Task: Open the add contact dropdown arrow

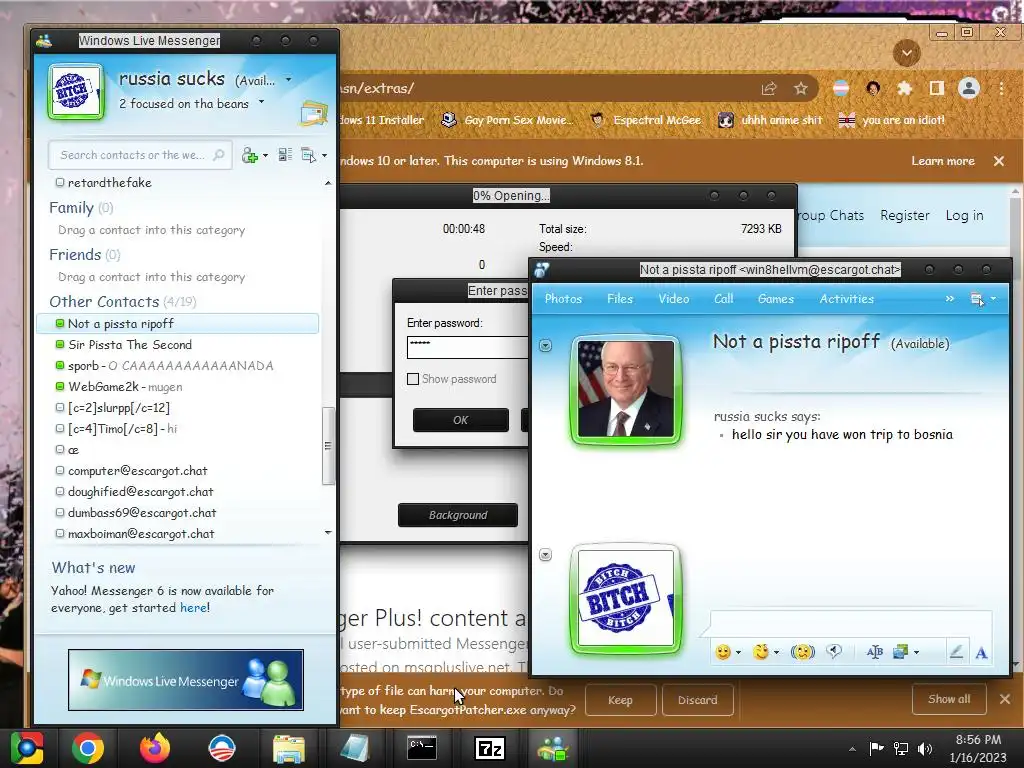Action: pos(265,155)
